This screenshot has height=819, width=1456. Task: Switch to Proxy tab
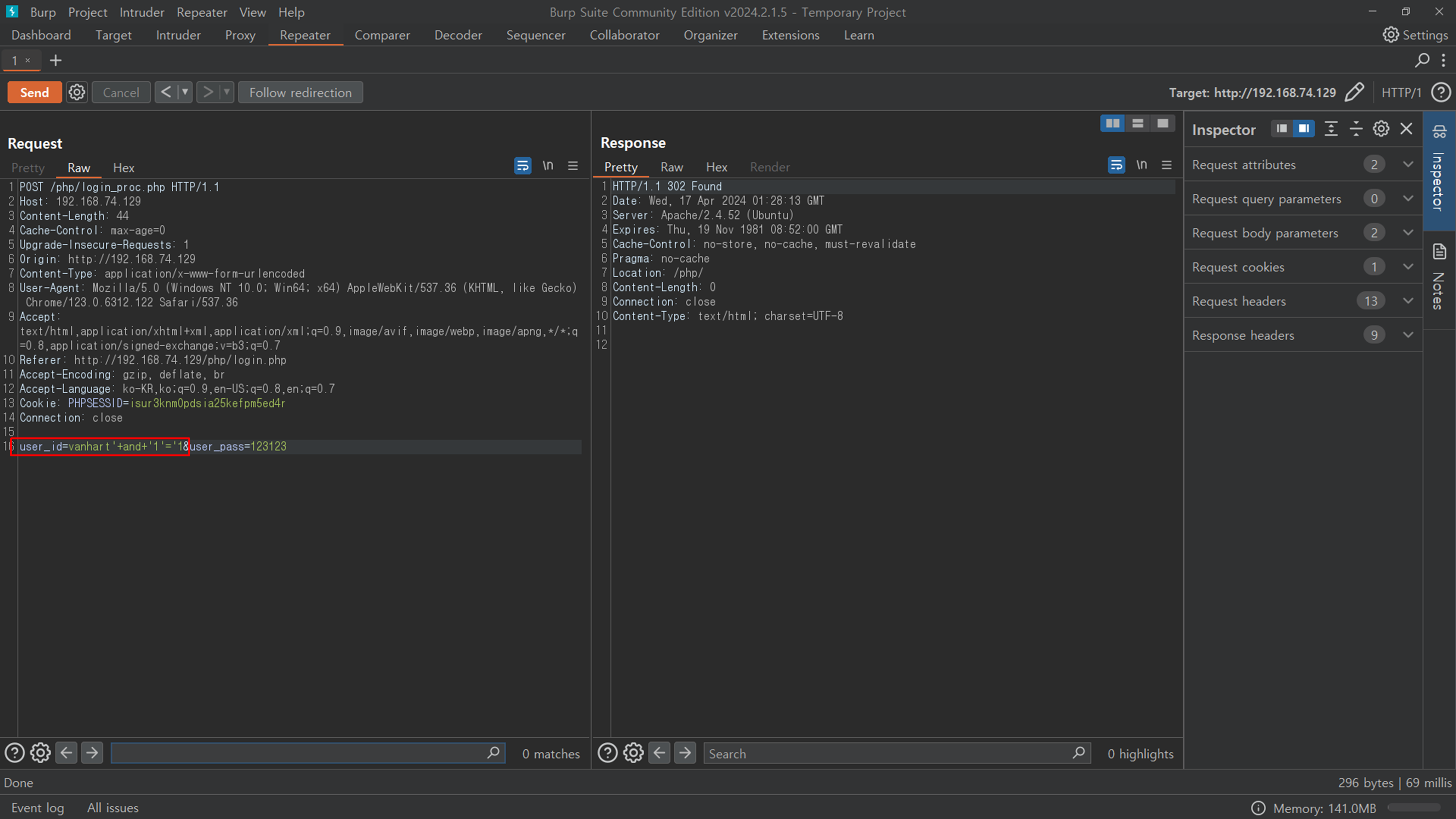coord(240,35)
